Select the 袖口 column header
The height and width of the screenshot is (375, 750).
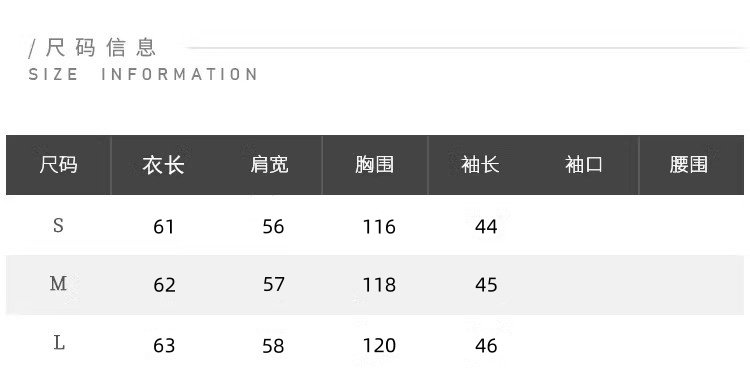coord(584,165)
